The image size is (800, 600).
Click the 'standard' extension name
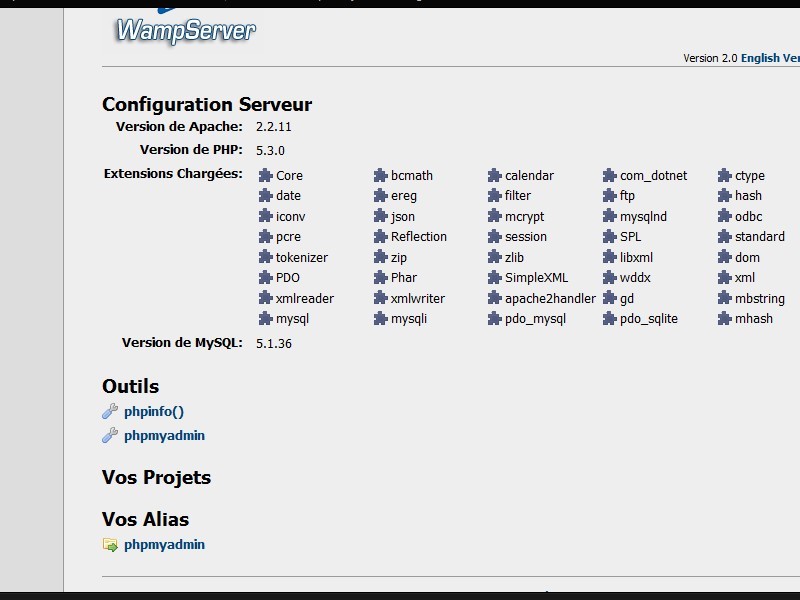pos(760,237)
